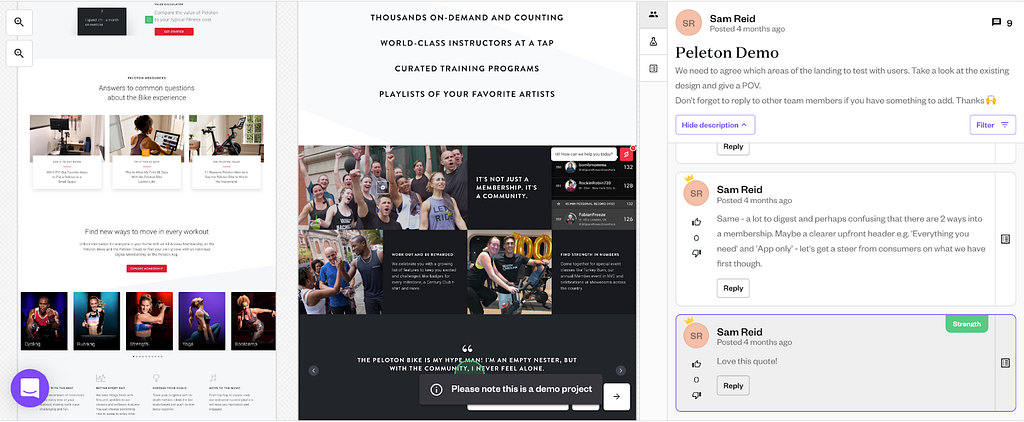Click 'Curated training programs' heading
This screenshot has width=1024, height=422.
pos(467,69)
